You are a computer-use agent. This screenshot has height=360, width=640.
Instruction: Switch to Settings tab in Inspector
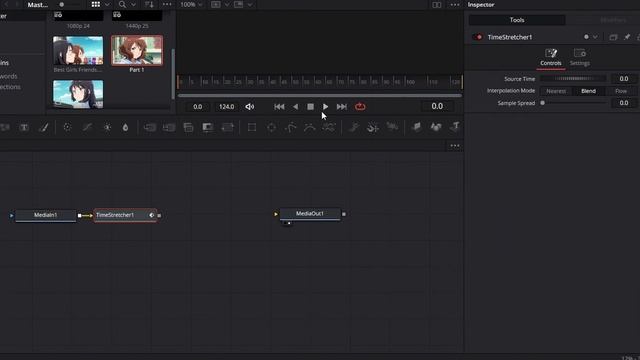coord(580,58)
